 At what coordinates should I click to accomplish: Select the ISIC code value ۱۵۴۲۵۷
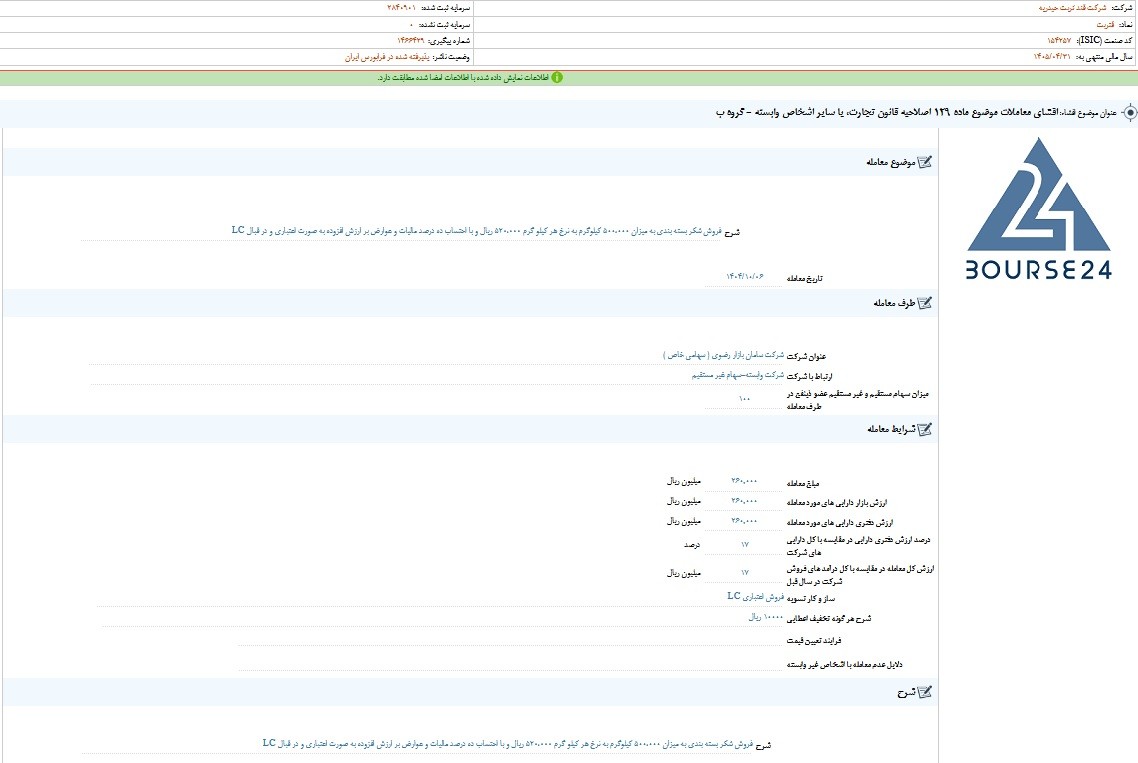pos(1058,41)
